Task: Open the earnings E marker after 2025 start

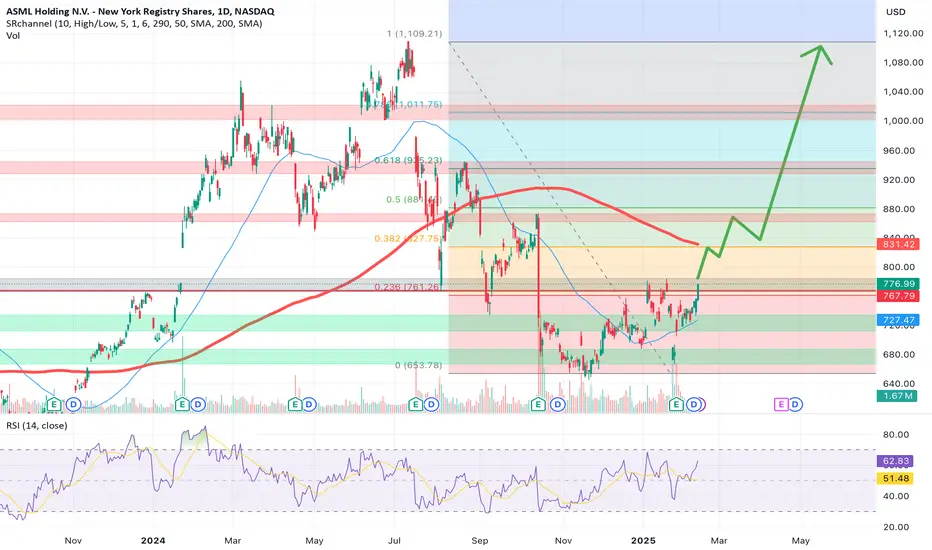Action: pyautogui.click(x=676, y=405)
